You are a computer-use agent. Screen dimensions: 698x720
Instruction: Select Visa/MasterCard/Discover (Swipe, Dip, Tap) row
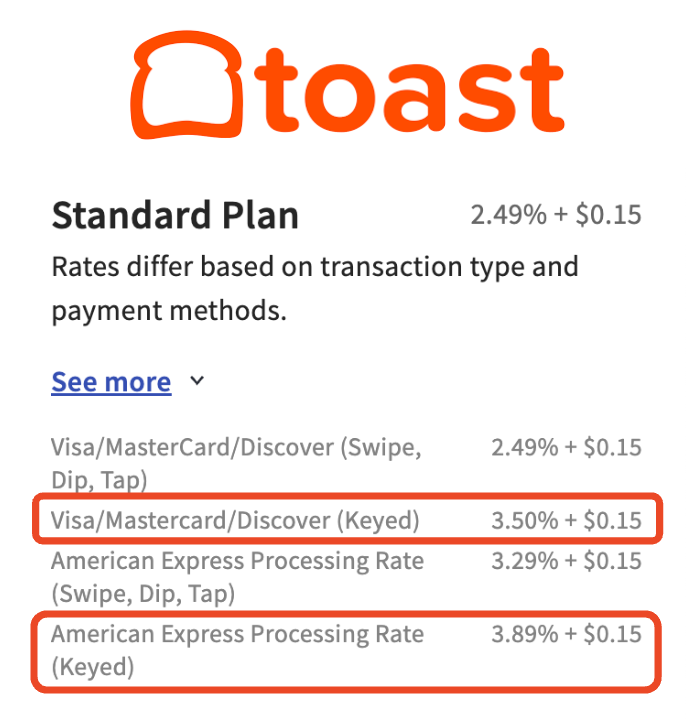[346, 463]
